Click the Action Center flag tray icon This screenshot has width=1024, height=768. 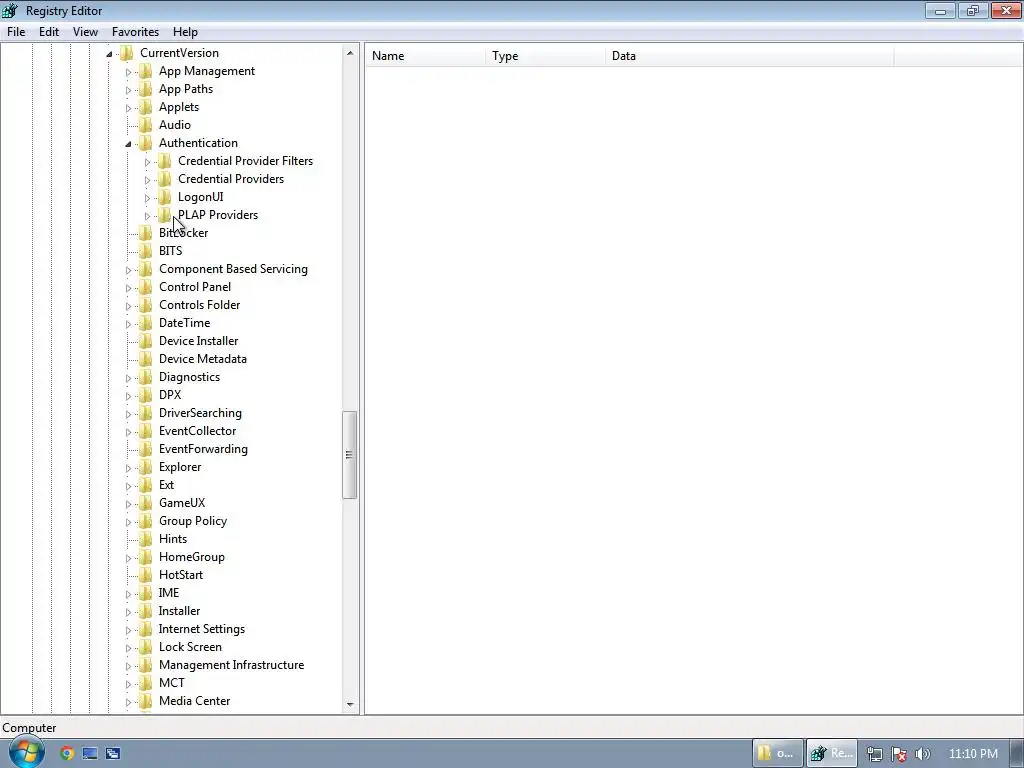pos(899,754)
